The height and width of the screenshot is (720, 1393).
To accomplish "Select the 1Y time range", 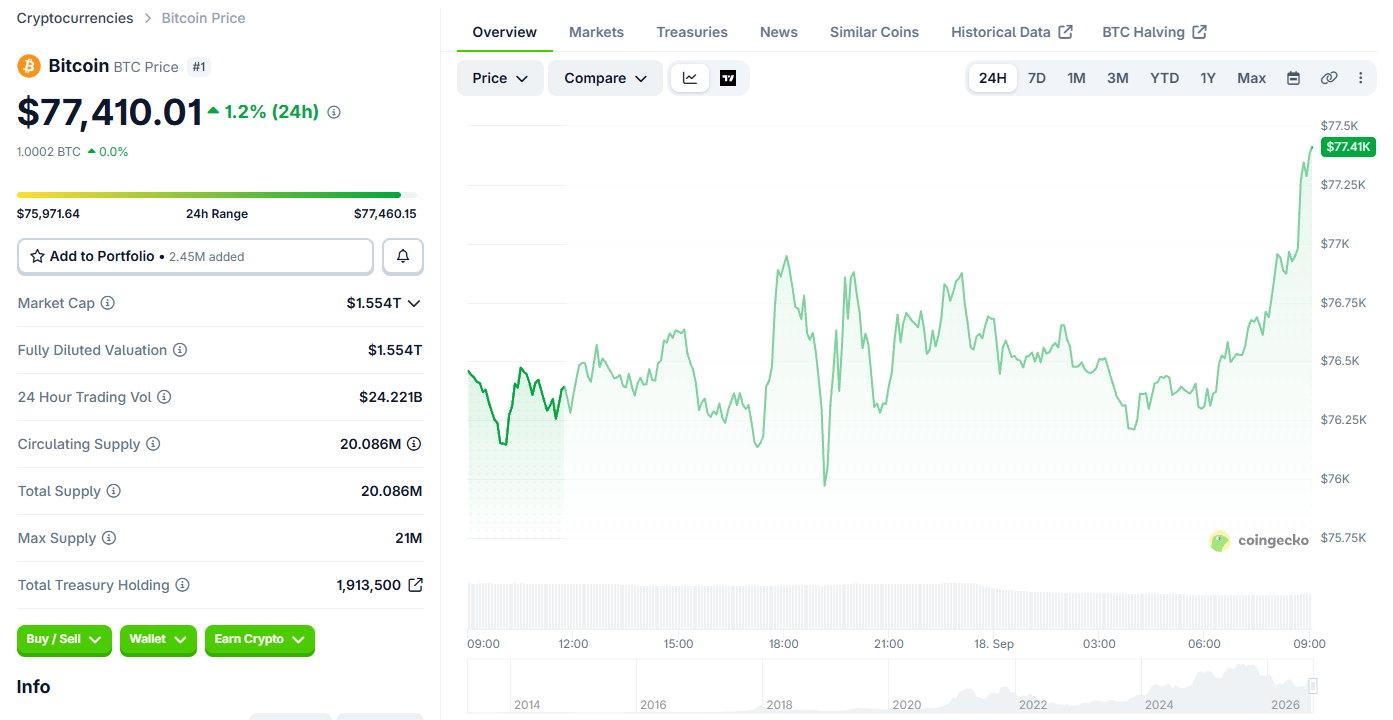I will tap(1208, 78).
